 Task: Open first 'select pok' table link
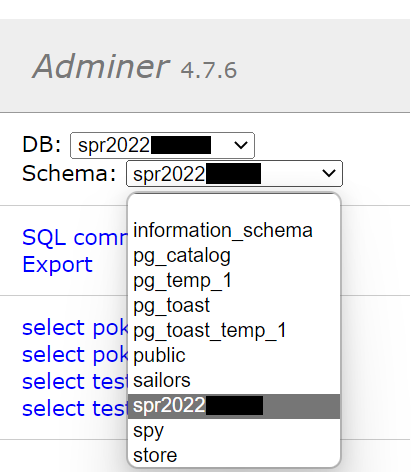point(75,328)
